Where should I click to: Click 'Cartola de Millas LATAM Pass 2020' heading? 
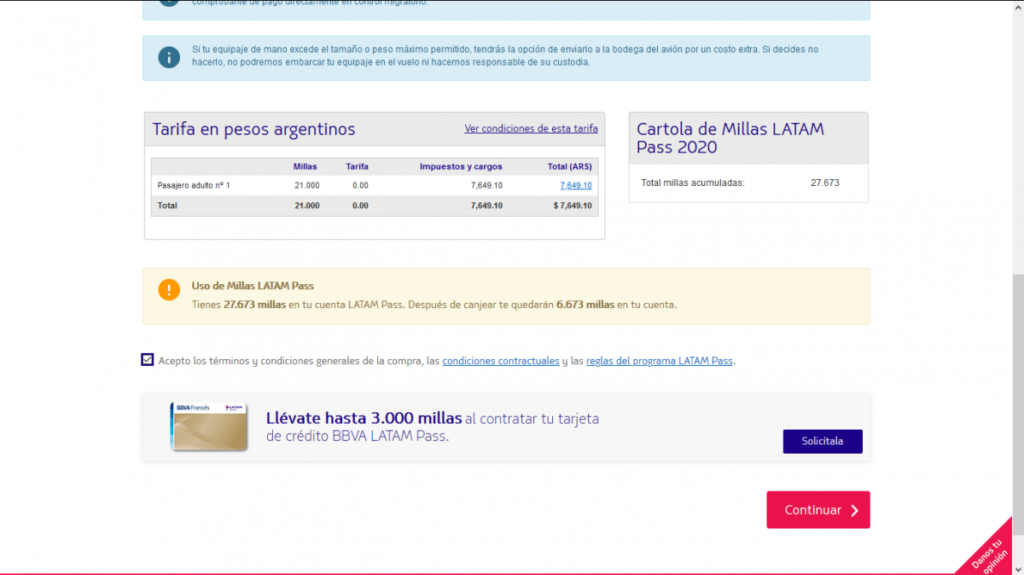click(730, 138)
